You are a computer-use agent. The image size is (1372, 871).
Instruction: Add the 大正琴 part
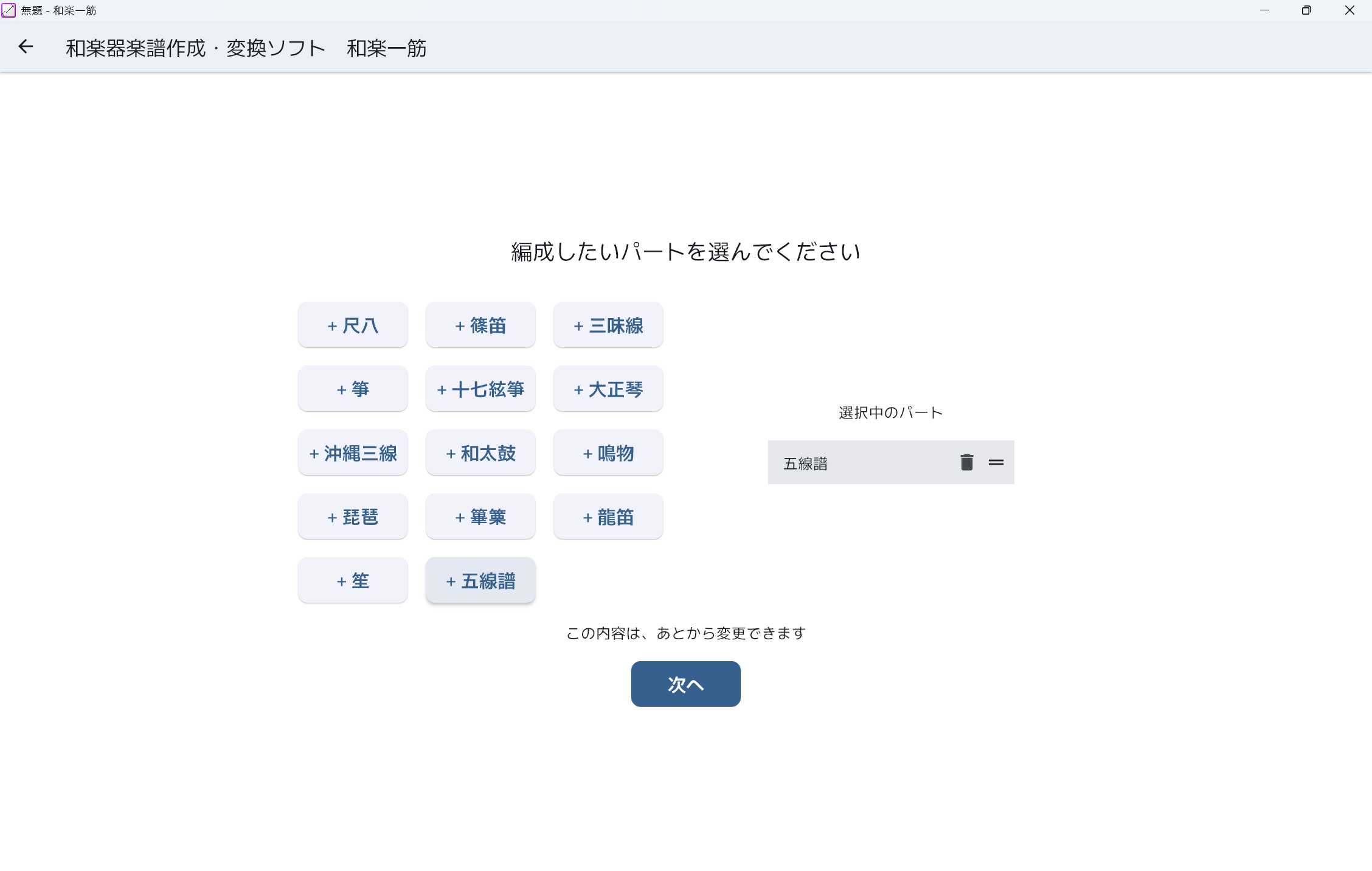pos(608,389)
